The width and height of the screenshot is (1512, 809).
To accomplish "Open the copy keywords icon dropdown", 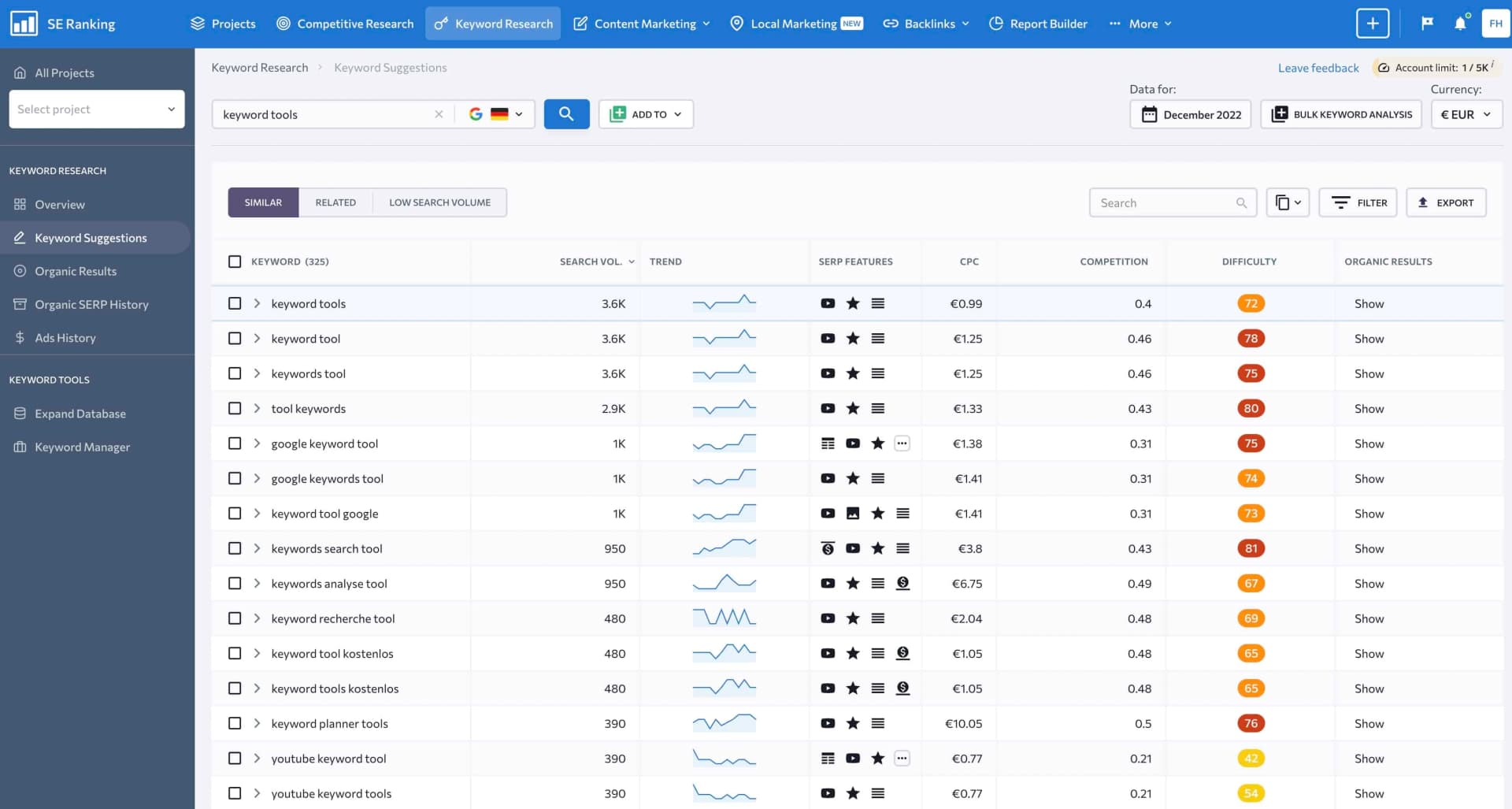I will tap(1288, 202).
